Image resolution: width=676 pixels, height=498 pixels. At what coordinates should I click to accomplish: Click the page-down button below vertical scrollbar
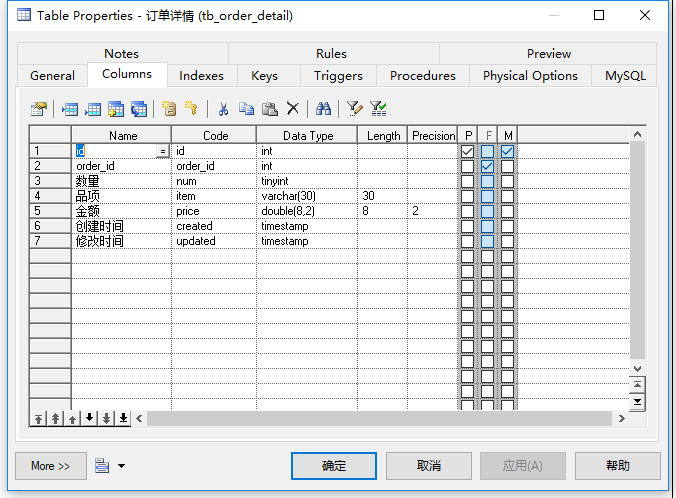pos(637,402)
